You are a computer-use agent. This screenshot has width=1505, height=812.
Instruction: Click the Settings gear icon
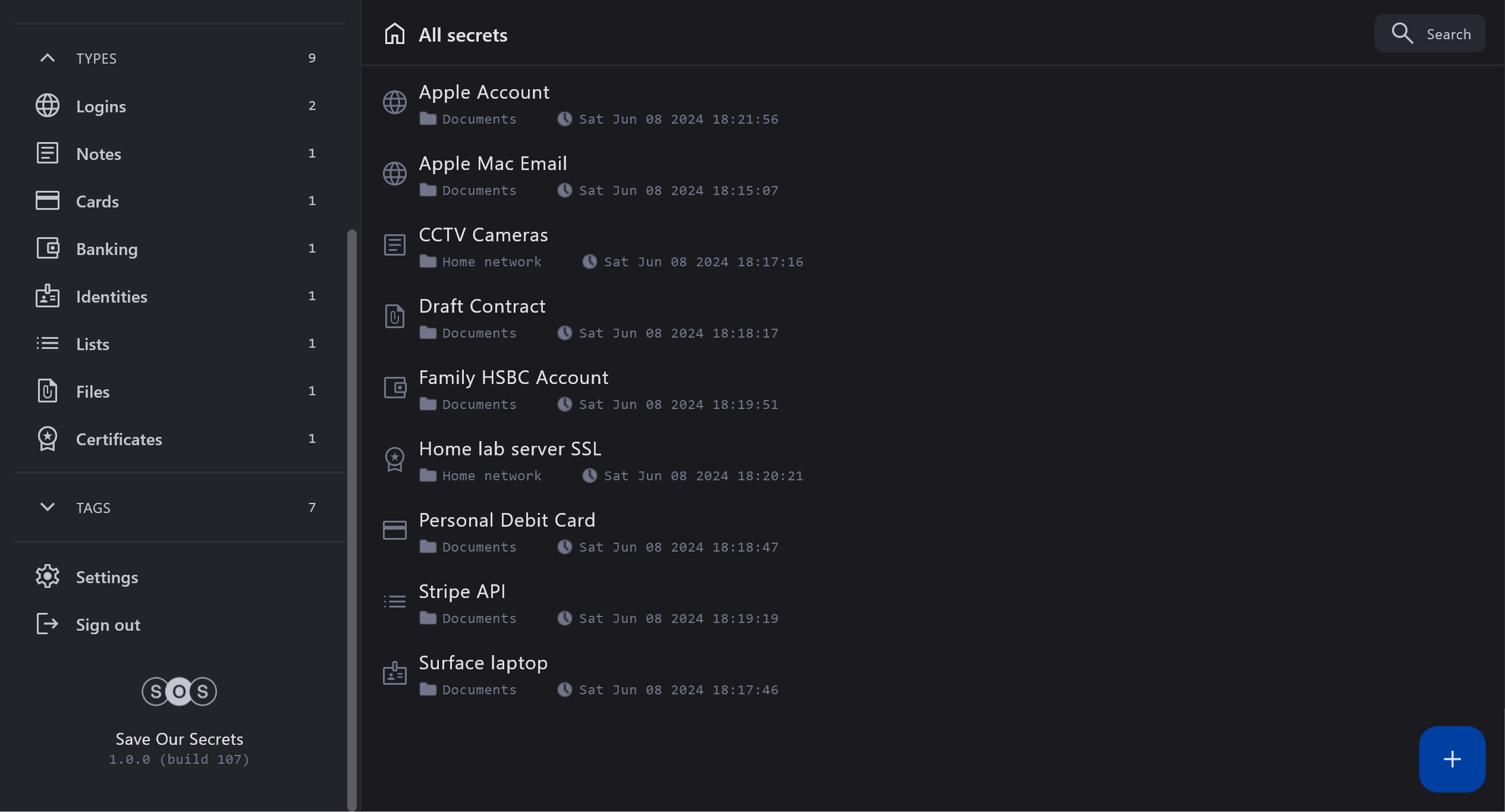[x=48, y=577]
